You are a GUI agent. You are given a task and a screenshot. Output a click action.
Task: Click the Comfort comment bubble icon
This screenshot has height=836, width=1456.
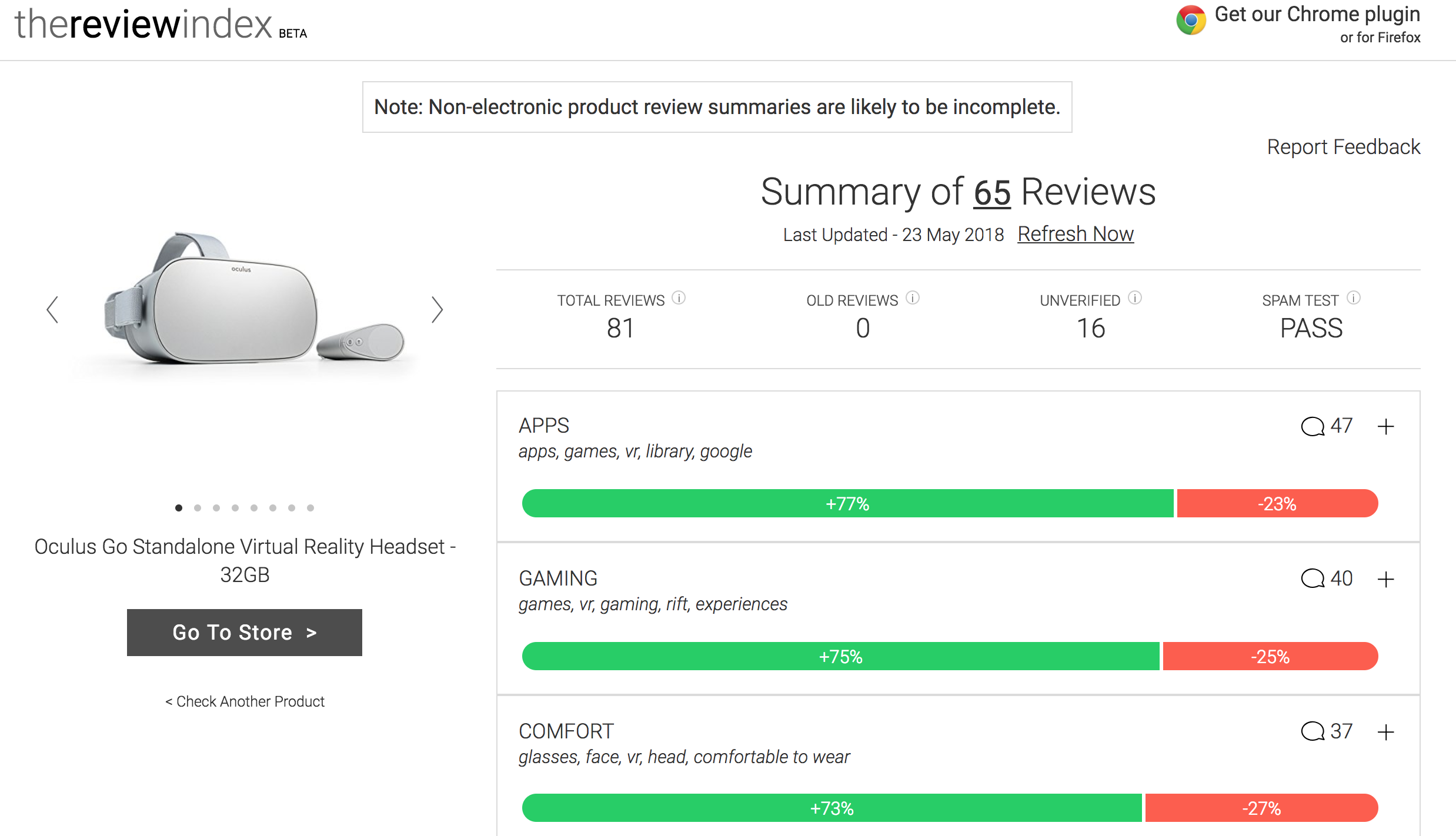tap(1313, 731)
